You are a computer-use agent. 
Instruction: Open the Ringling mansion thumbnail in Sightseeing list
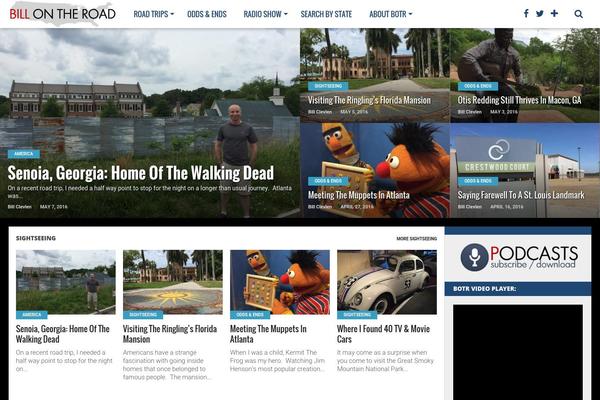point(173,282)
